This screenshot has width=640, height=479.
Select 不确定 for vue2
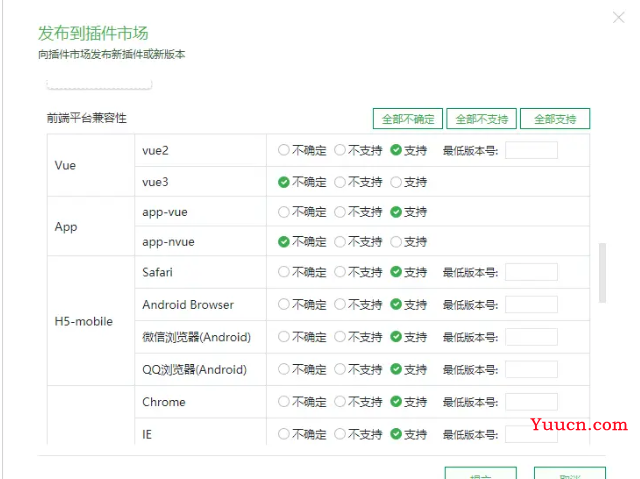284,150
